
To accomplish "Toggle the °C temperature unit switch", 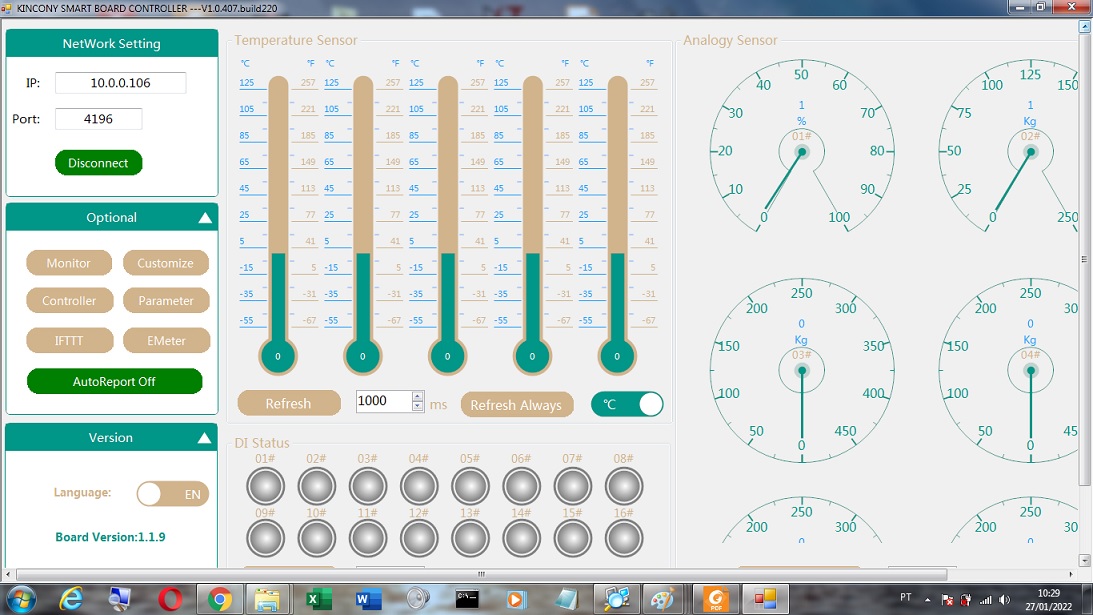I will [627, 404].
